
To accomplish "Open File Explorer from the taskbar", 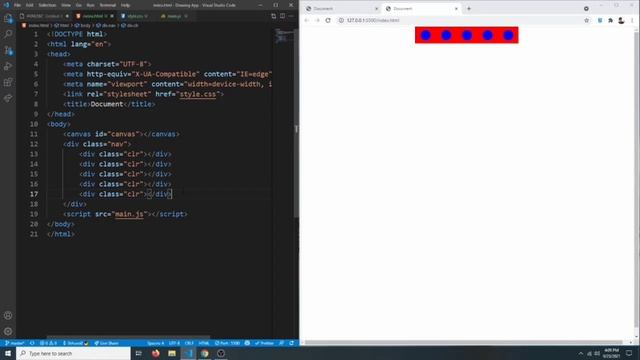I will coord(172,353).
